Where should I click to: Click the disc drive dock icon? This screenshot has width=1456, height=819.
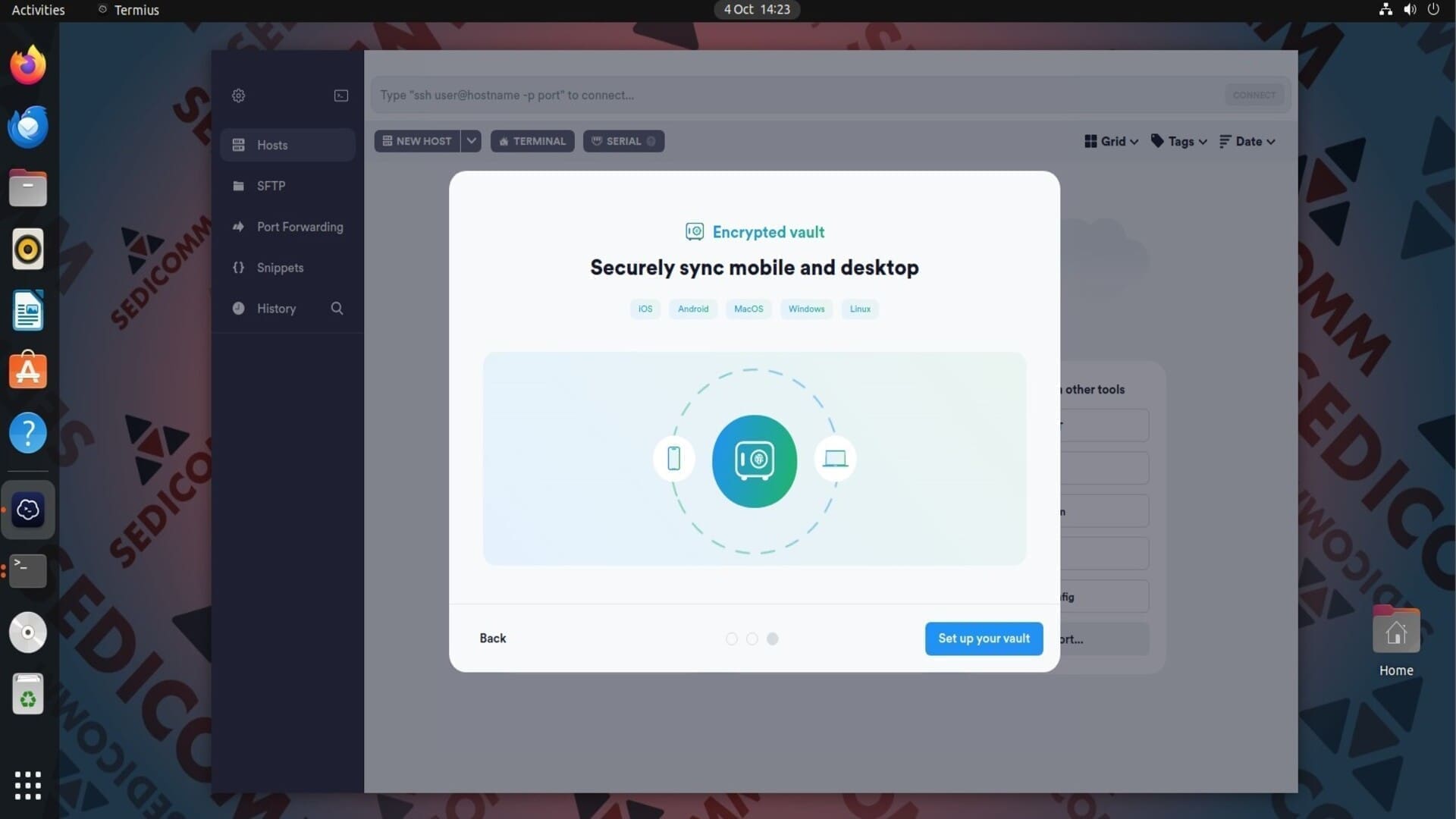tap(28, 632)
